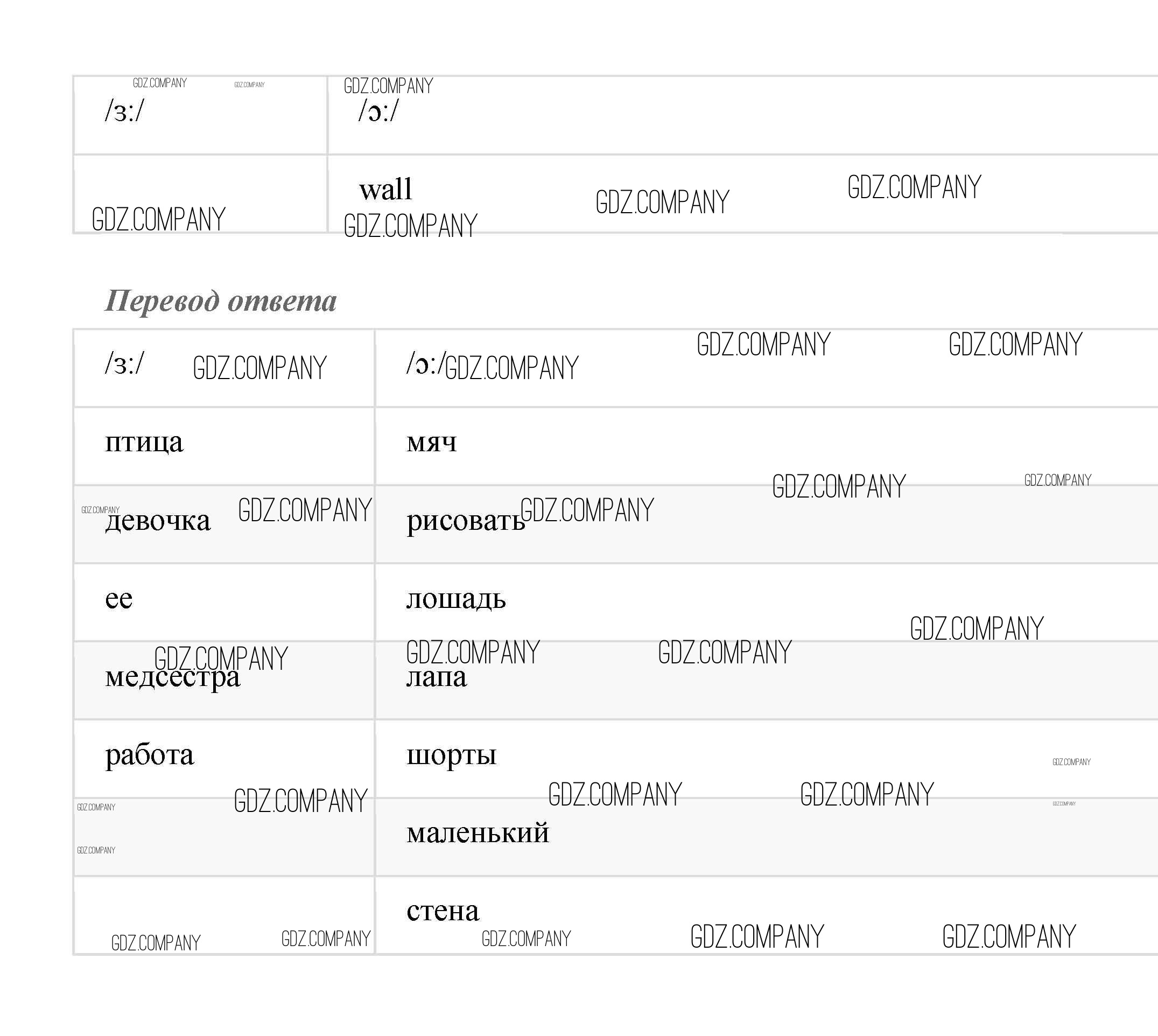Click the /ɜː/ header in the top table
The width and height of the screenshot is (1158, 1036).
pyautogui.click(x=124, y=110)
